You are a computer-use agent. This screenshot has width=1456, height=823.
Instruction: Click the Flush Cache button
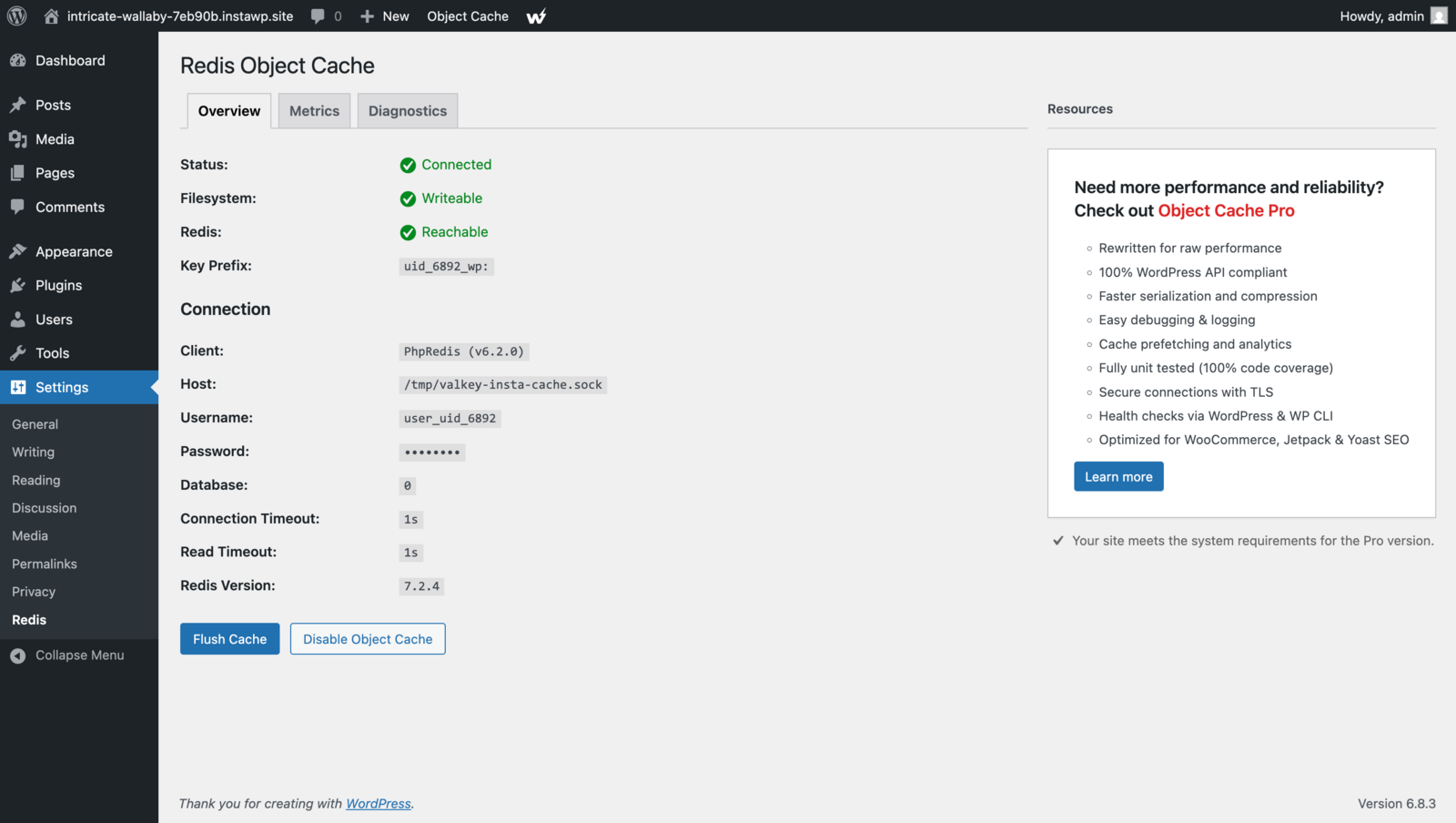(x=229, y=639)
